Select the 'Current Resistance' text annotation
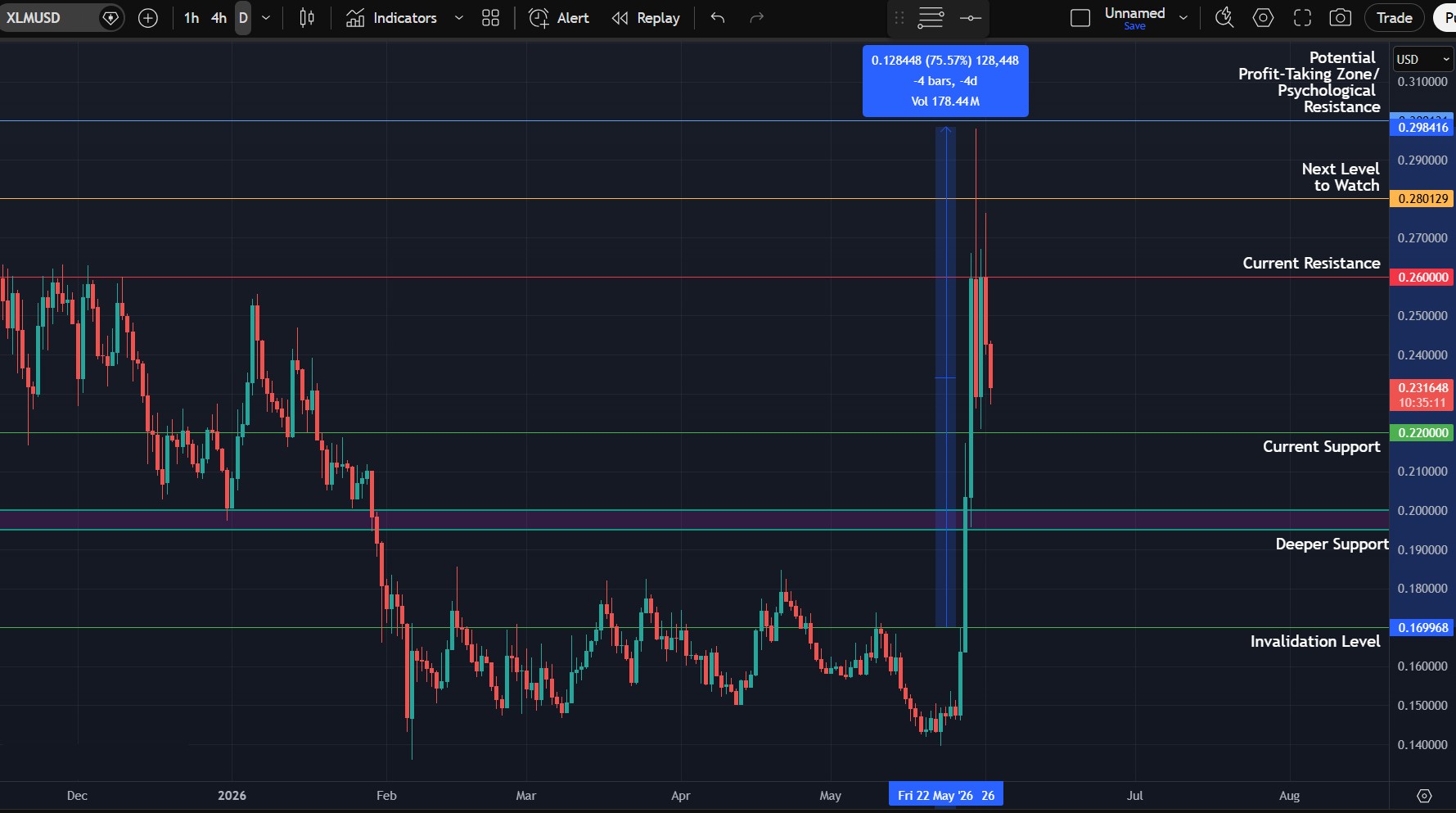Screen dimensions: 1456x813 pos(1311,263)
